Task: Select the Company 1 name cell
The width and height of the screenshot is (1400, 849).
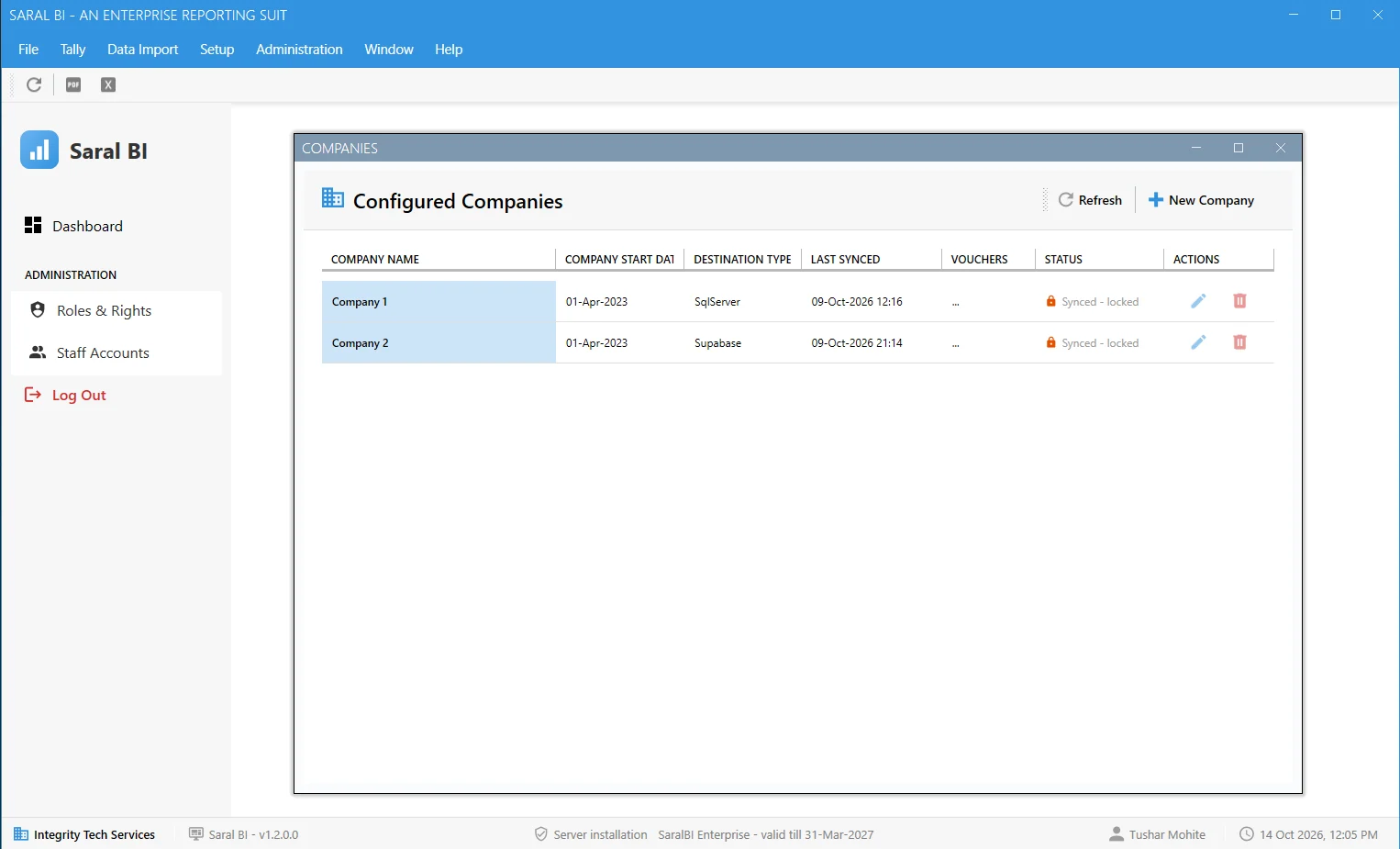Action: [x=439, y=301]
